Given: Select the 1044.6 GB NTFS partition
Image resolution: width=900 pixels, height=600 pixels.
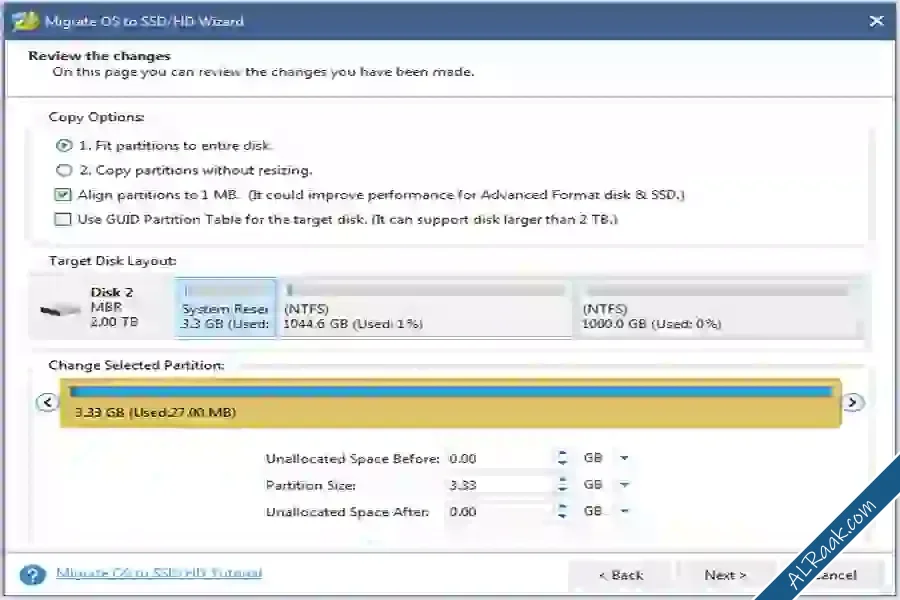Looking at the screenshot, I should (x=425, y=308).
